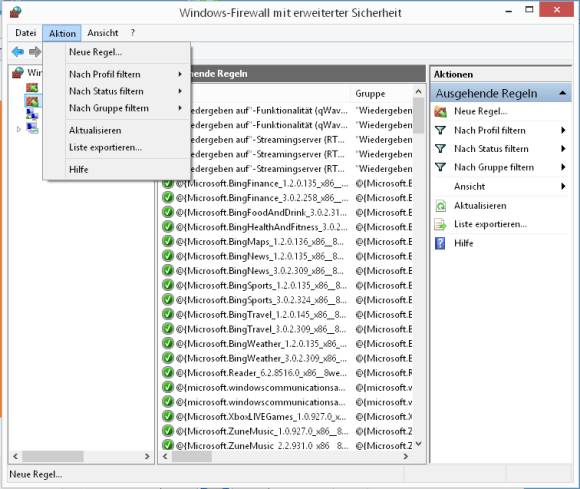Click the blue Hilfe question mark icon
The image size is (580, 489).
point(440,243)
